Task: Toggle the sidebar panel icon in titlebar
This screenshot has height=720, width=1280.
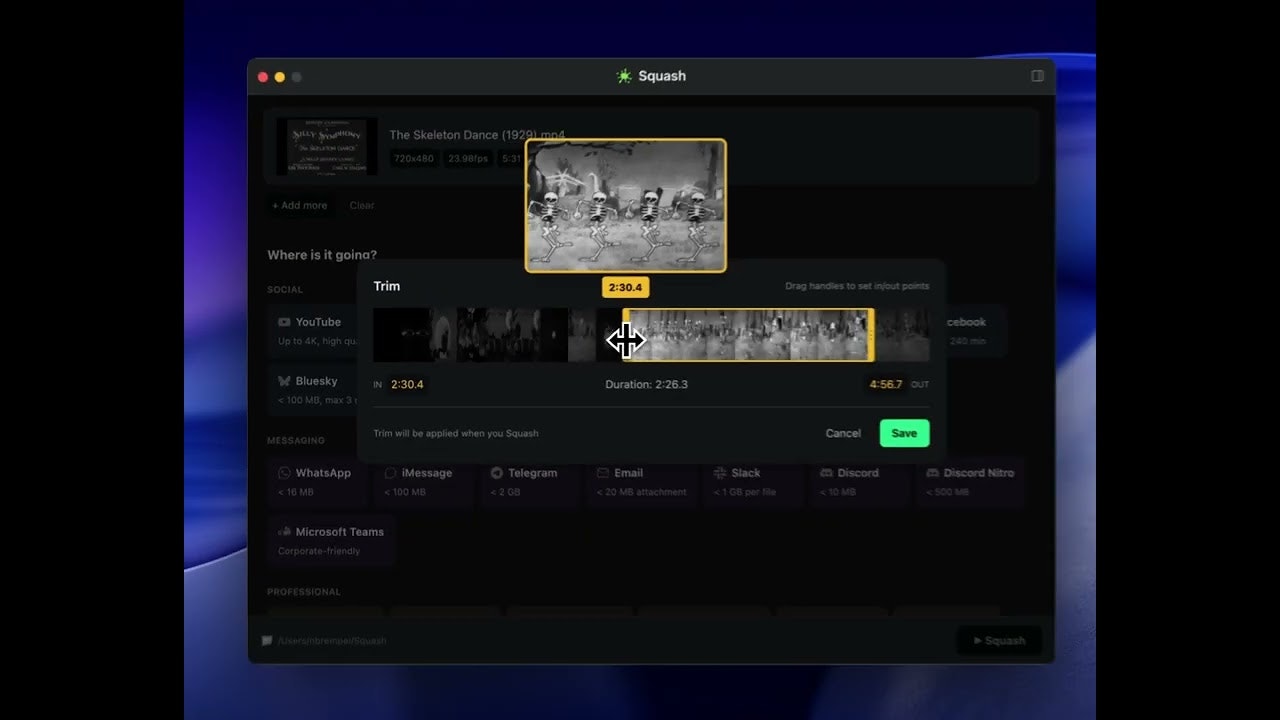Action: coord(1037,76)
